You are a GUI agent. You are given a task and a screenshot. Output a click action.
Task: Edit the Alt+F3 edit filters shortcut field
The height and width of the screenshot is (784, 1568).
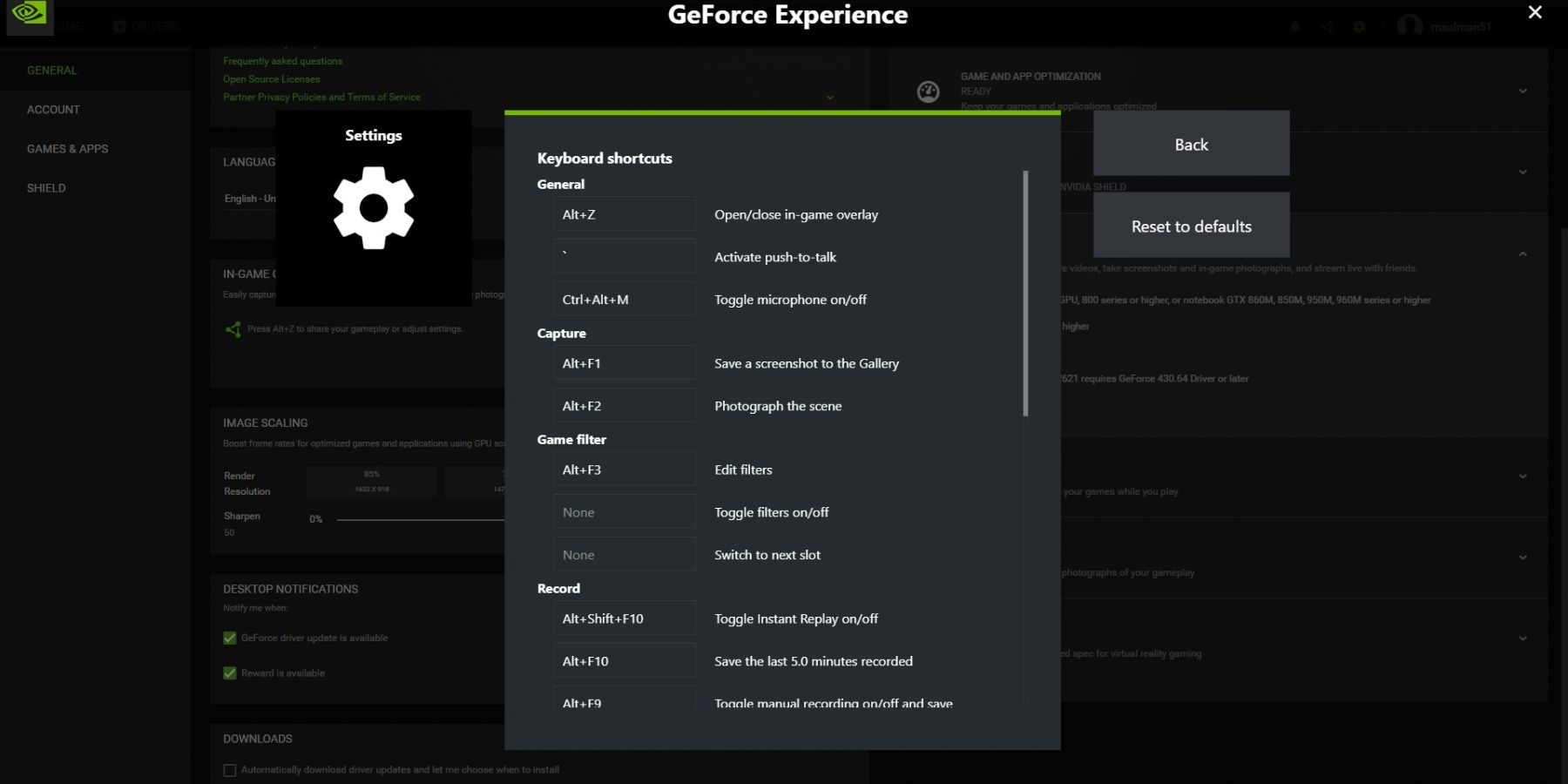[x=625, y=470]
